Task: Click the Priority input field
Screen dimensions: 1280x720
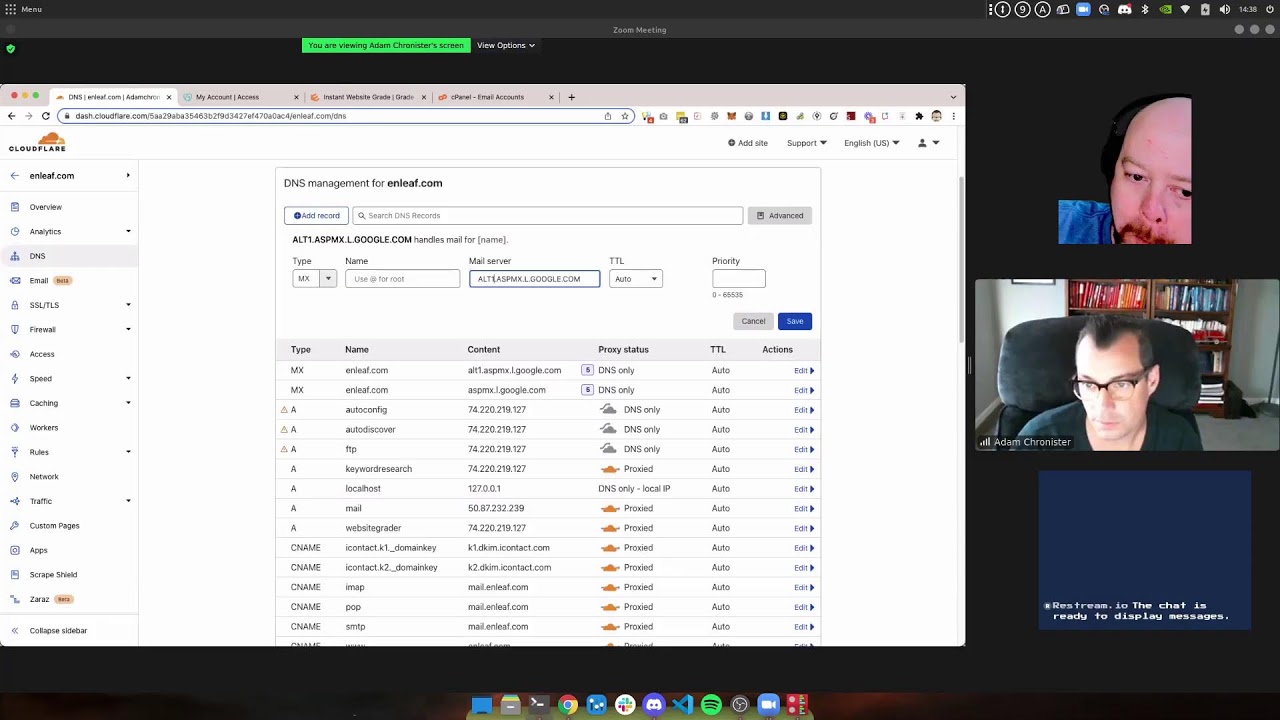Action: point(739,279)
